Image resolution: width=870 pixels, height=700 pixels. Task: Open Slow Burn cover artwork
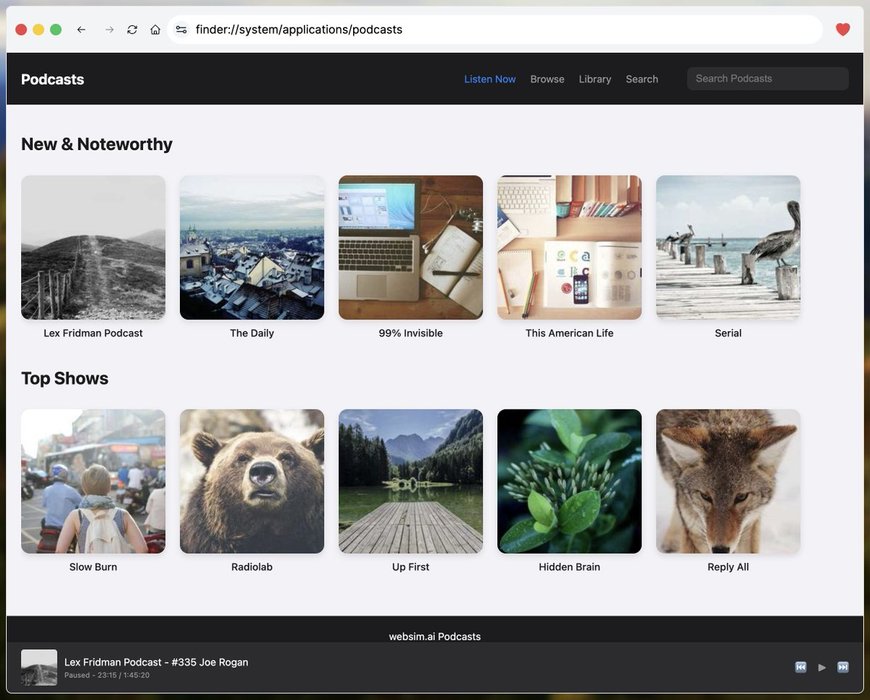[x=93, y=481]
